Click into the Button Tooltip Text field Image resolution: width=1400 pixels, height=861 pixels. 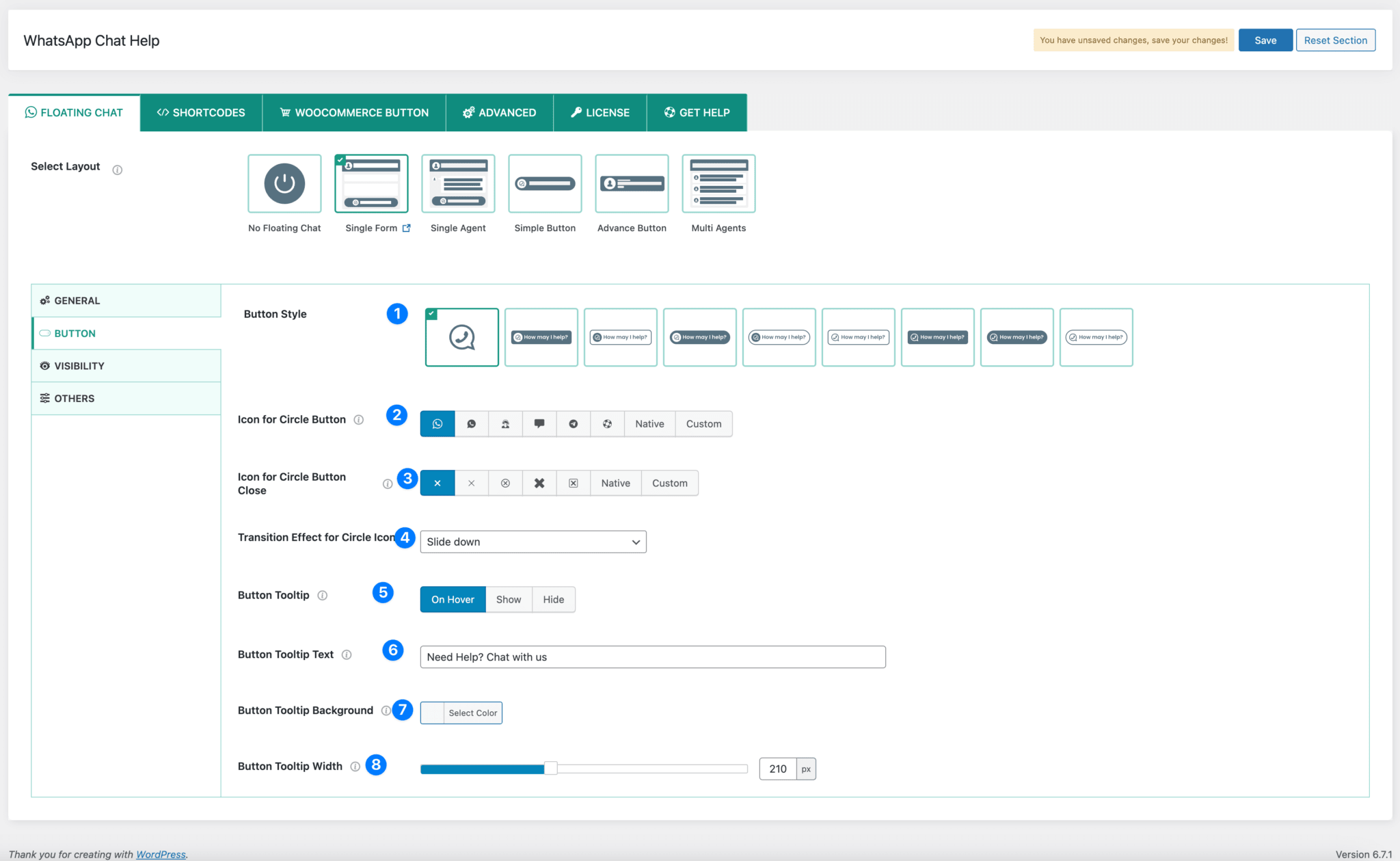pyautogui.click(x=653, y=657)
